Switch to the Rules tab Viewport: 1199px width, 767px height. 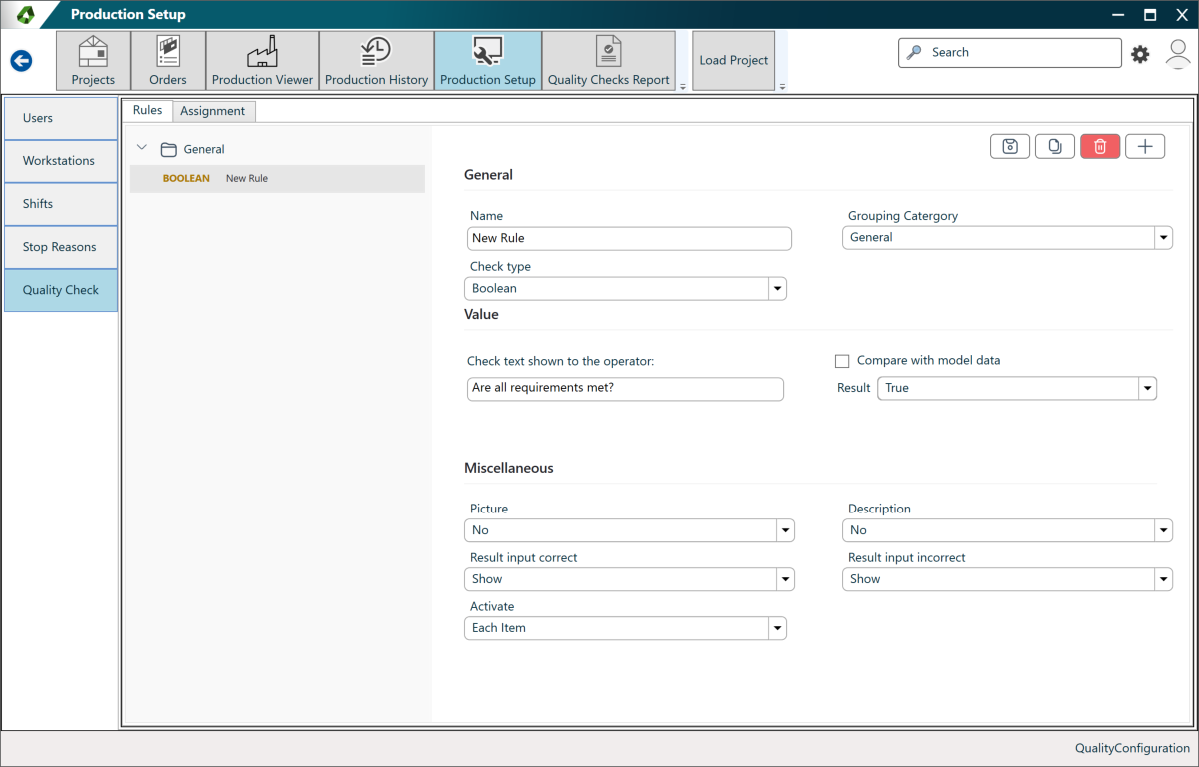click(148, 110)
